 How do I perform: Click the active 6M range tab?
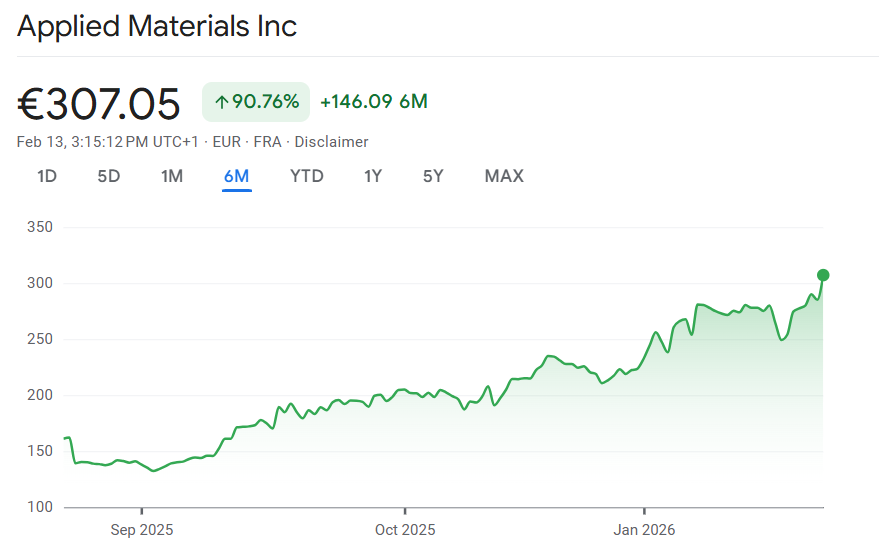click(237, 177)
